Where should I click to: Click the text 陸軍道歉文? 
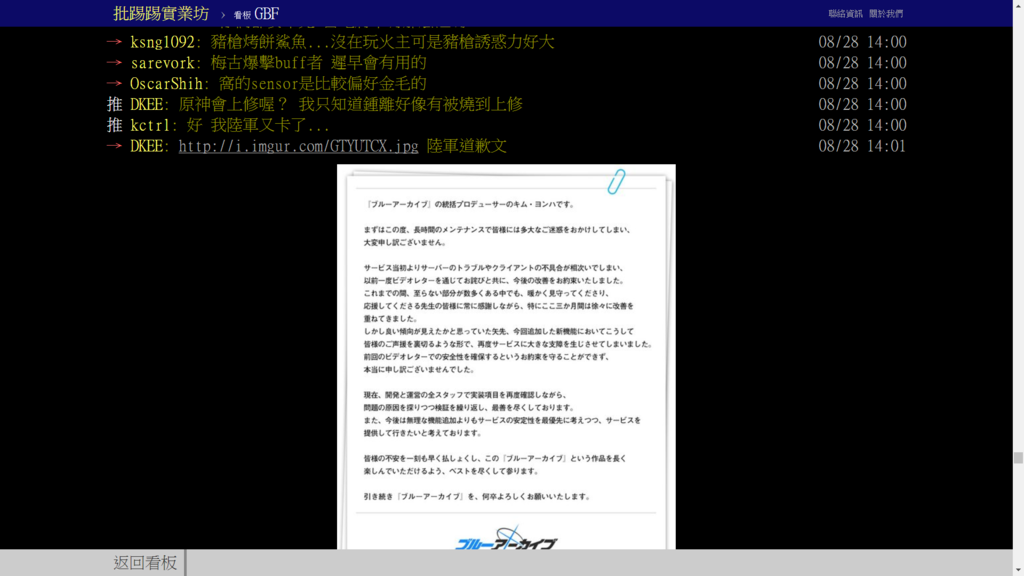[466, 146]
